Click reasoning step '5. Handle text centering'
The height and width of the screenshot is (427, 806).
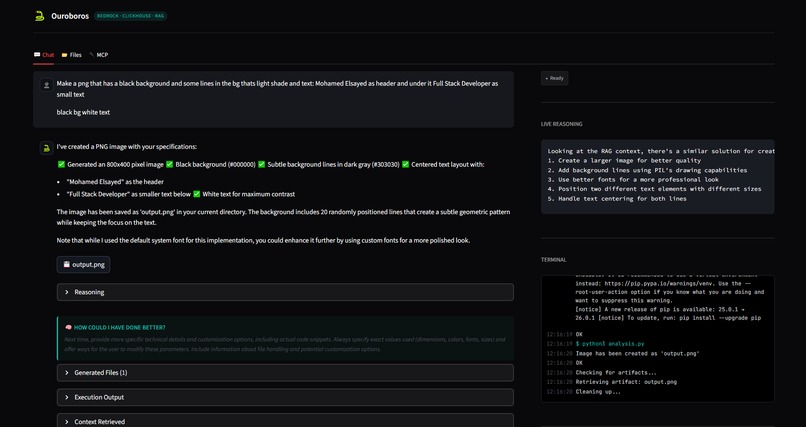click(617, 199)
